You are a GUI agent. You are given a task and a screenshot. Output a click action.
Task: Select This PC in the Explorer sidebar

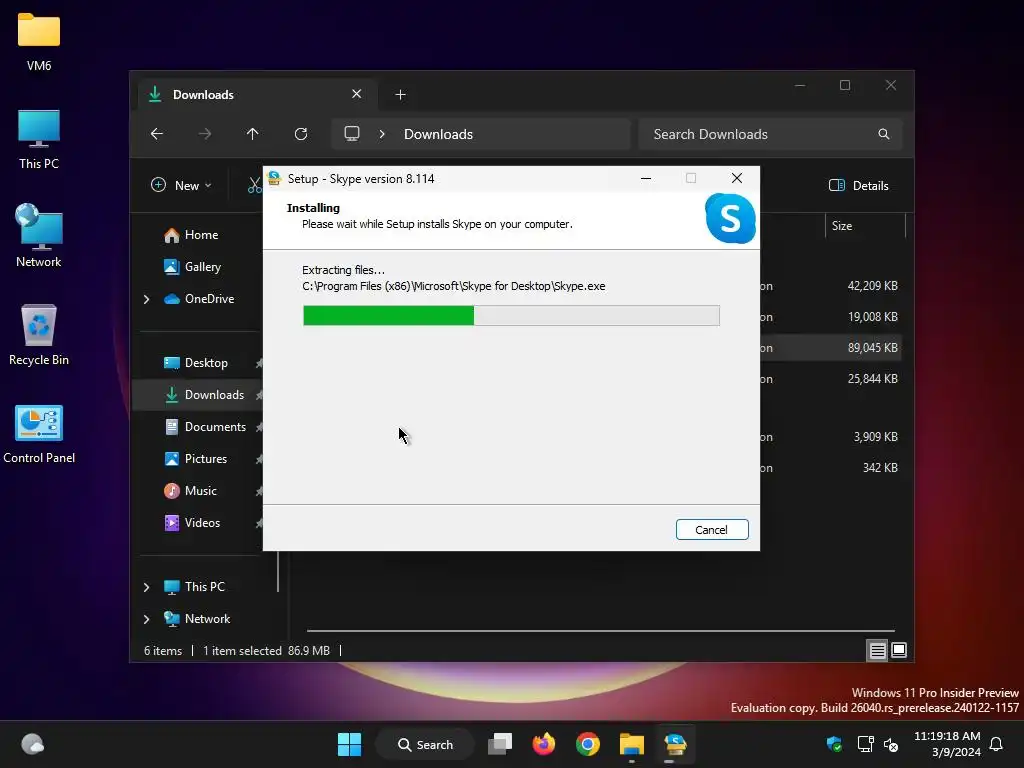click(193, 586)
